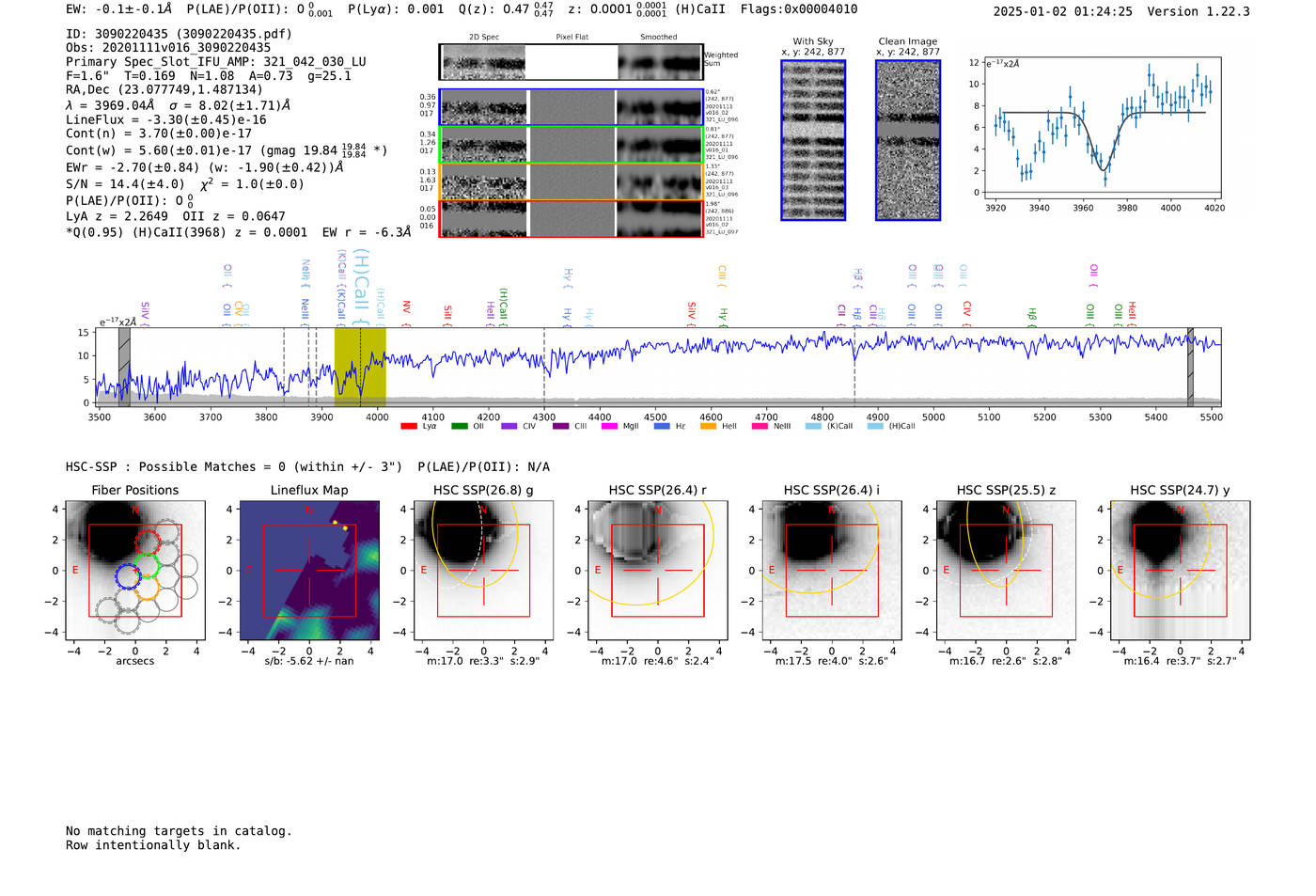This screenshot has width=1316, height=896.
Task: Click the 2025-01-02 01:24:25 timestamp
Action: [x=1063, y=11]
